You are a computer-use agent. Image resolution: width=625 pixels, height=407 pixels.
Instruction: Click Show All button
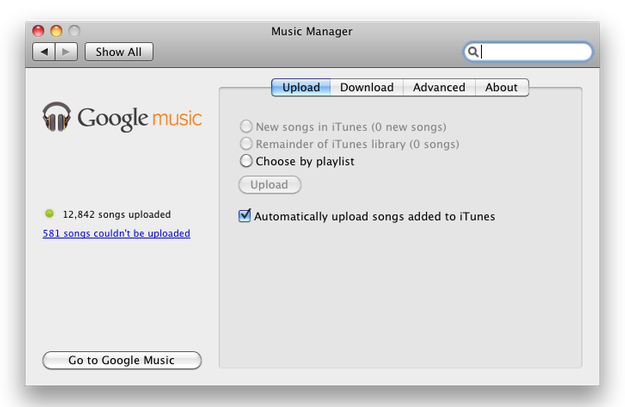[x=119, y=52]
